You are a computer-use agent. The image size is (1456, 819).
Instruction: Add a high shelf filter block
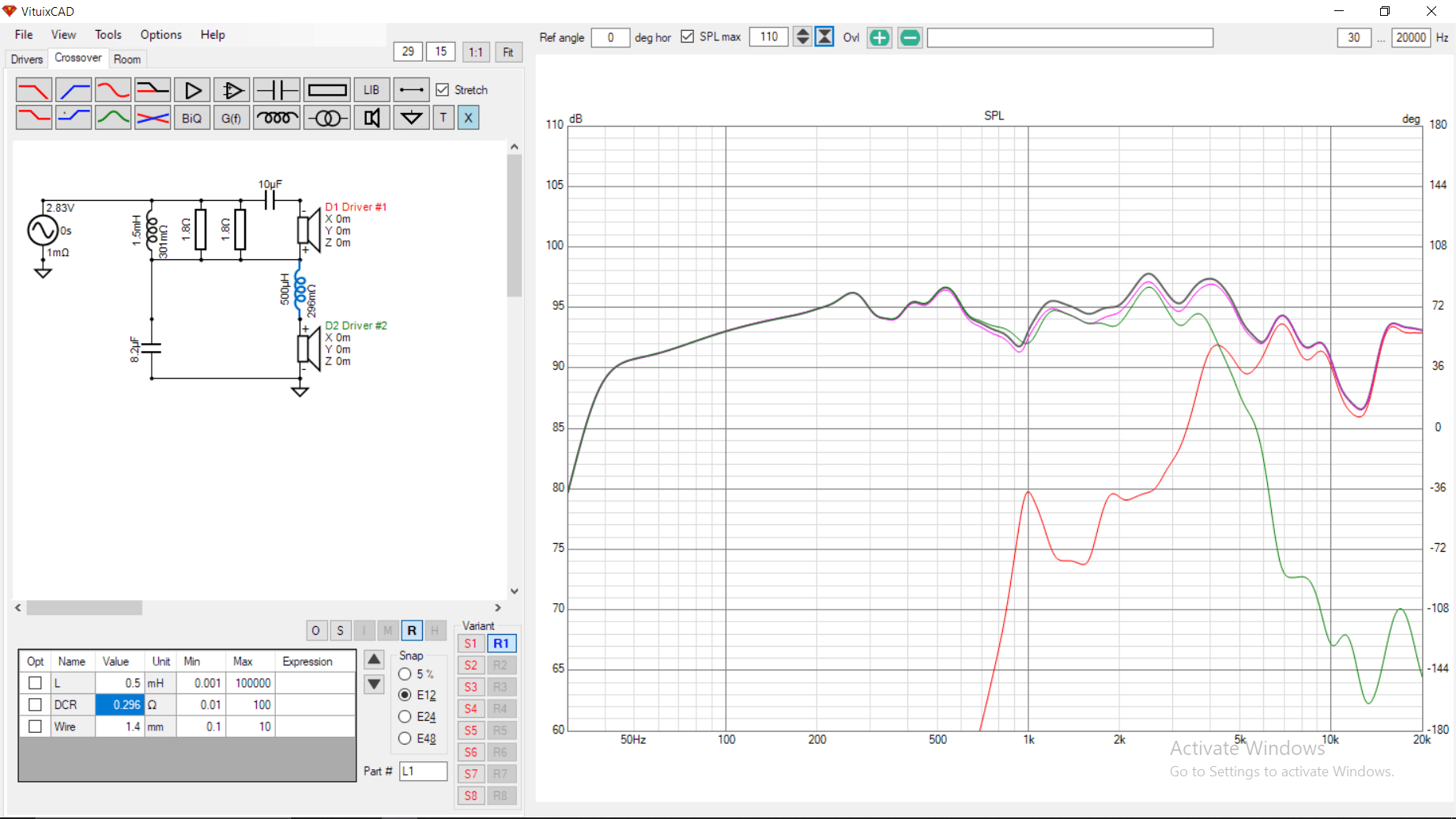(x=74, y=118)
